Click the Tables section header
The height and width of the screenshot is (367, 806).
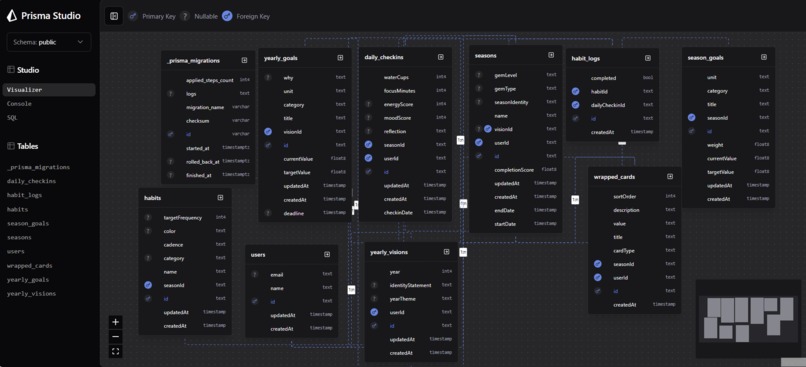tap(23, 146)
